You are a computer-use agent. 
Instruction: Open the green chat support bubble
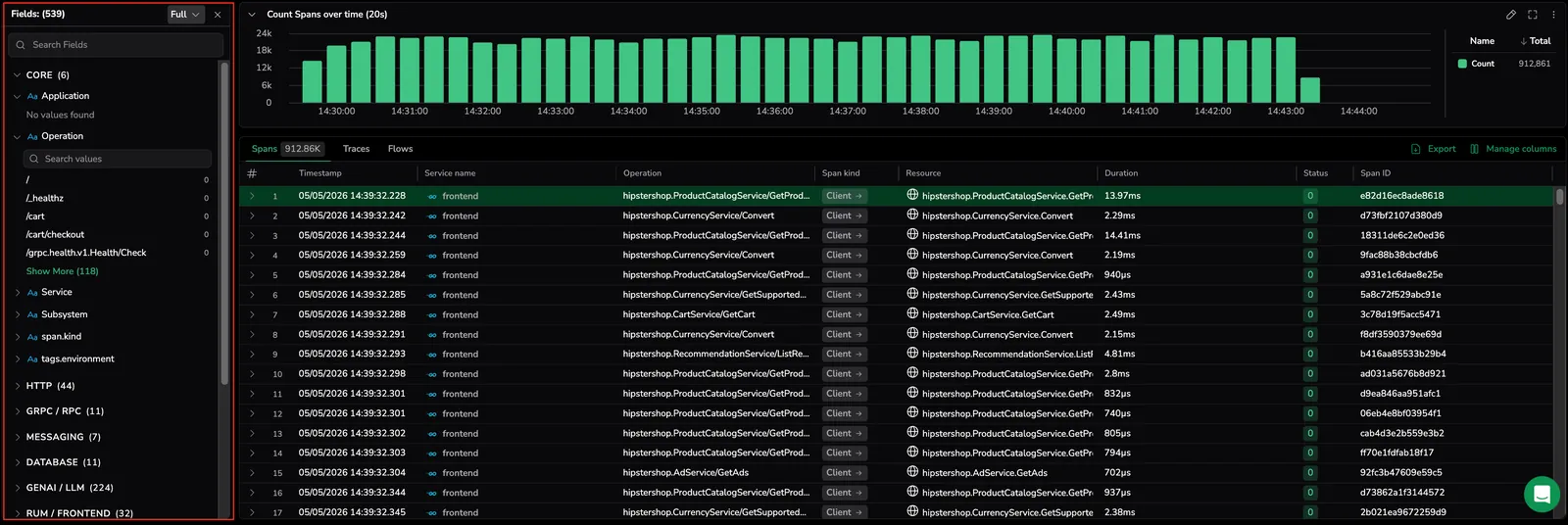(x=1542, y=494)
